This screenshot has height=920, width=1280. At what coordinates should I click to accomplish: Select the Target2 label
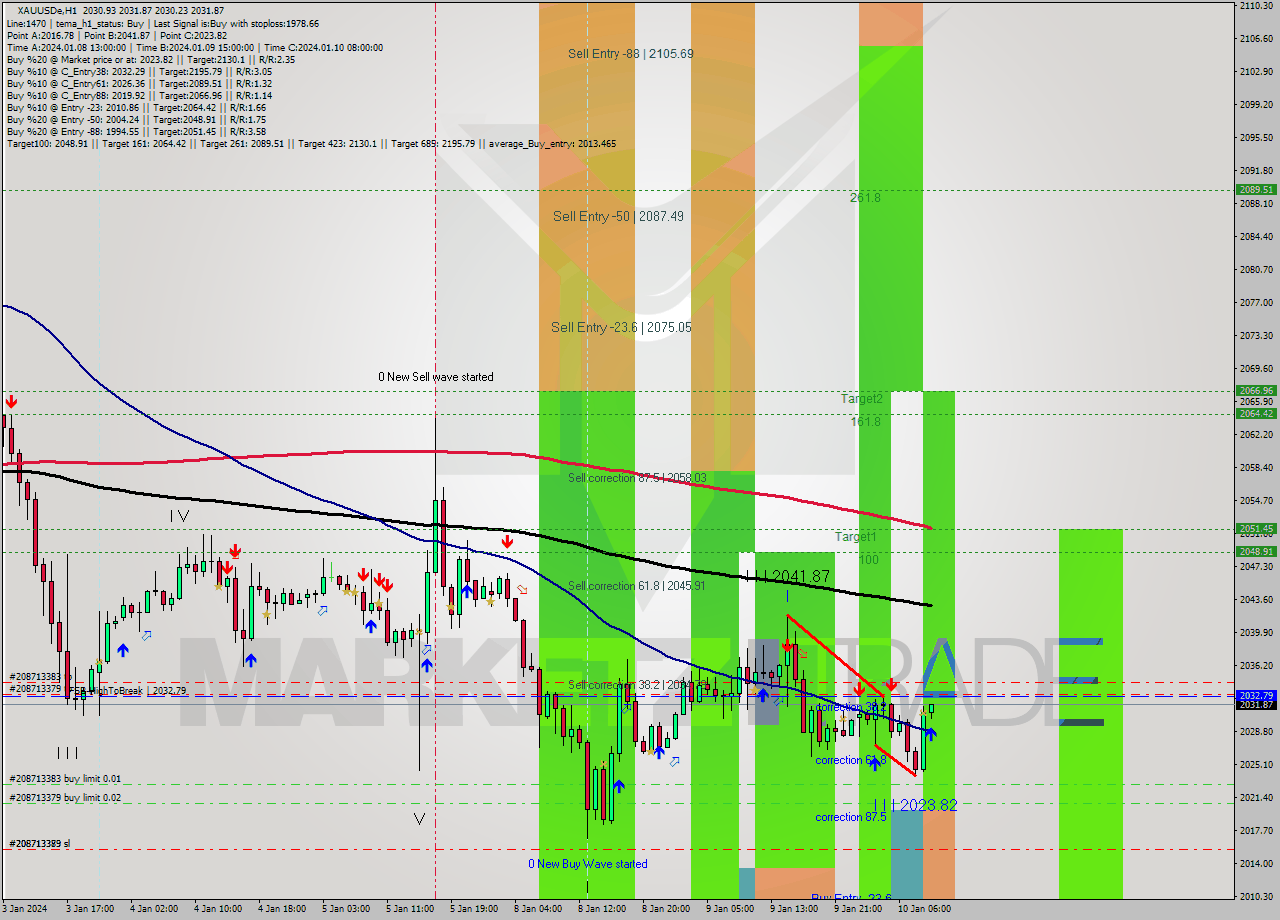click(861, 398)
